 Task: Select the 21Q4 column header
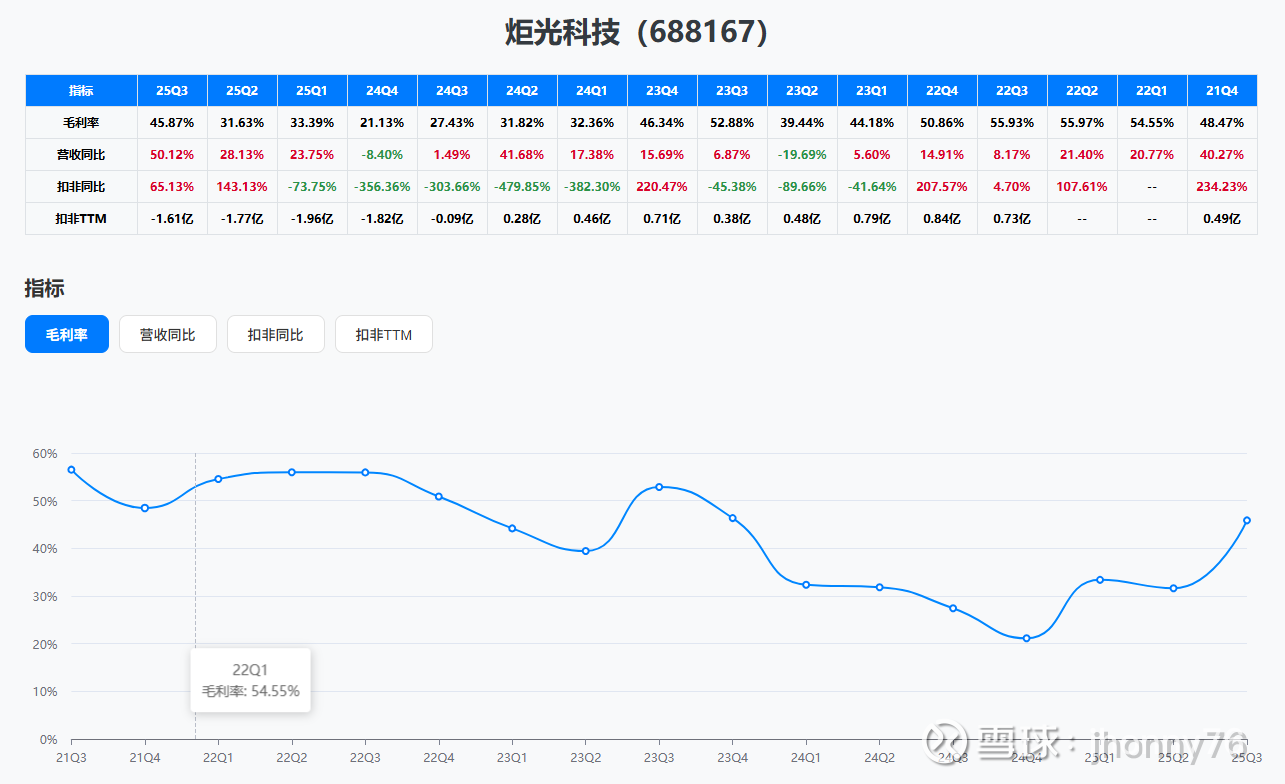pos(1222,91)
